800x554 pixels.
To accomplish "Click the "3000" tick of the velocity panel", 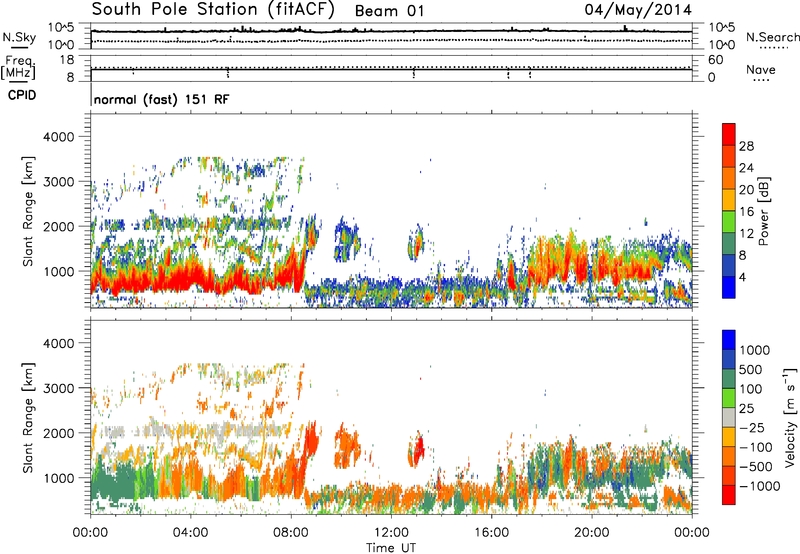I will pyautogui.click(x=59, y=388).
